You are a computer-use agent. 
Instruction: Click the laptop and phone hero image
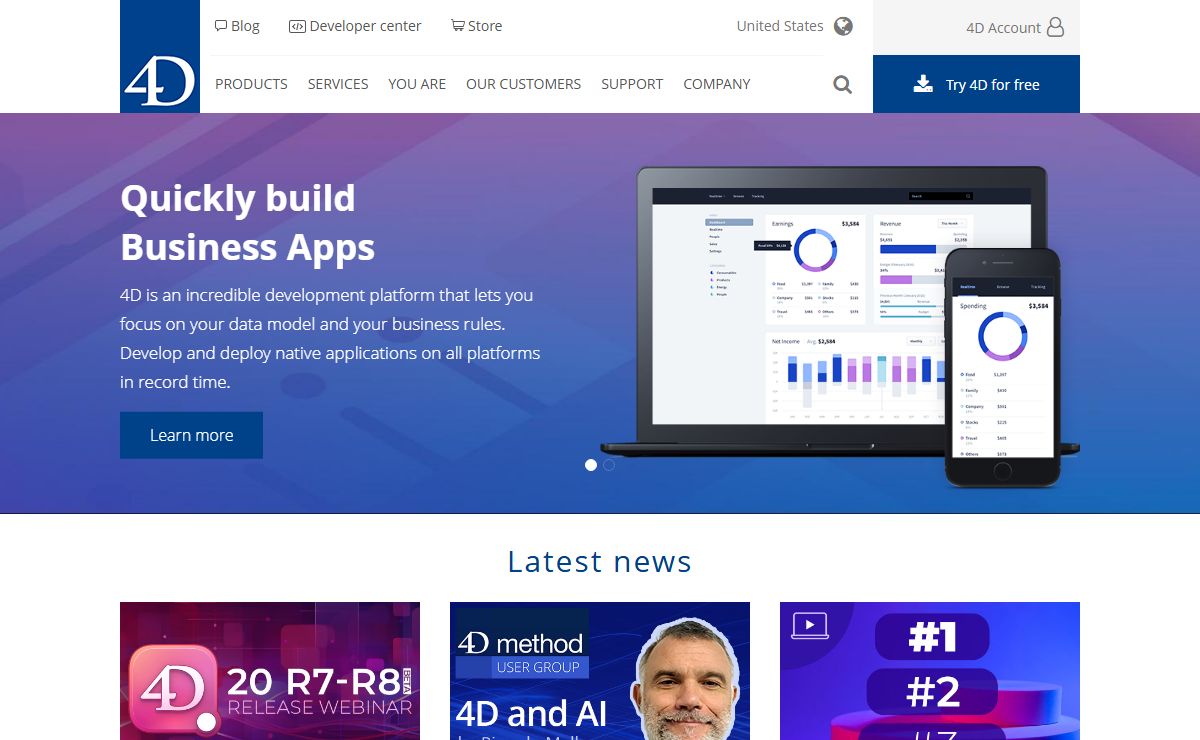(840, 326)
